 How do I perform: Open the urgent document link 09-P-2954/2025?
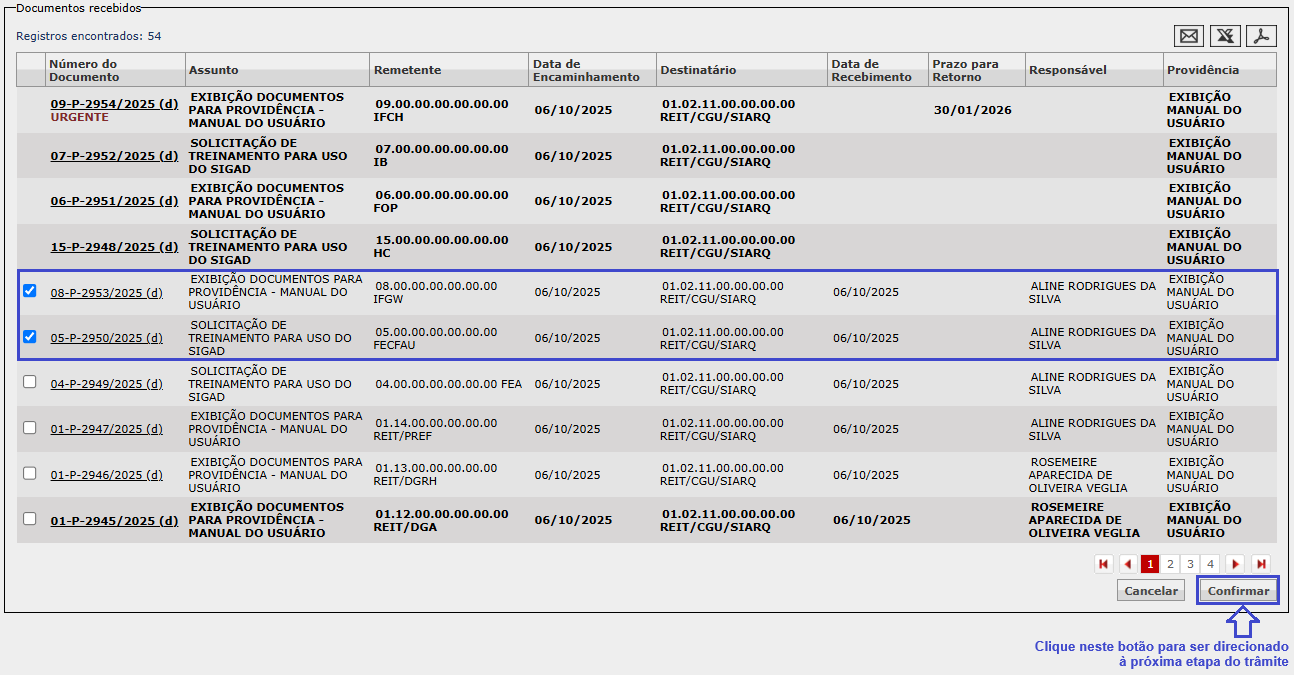[x=114, y=103]
